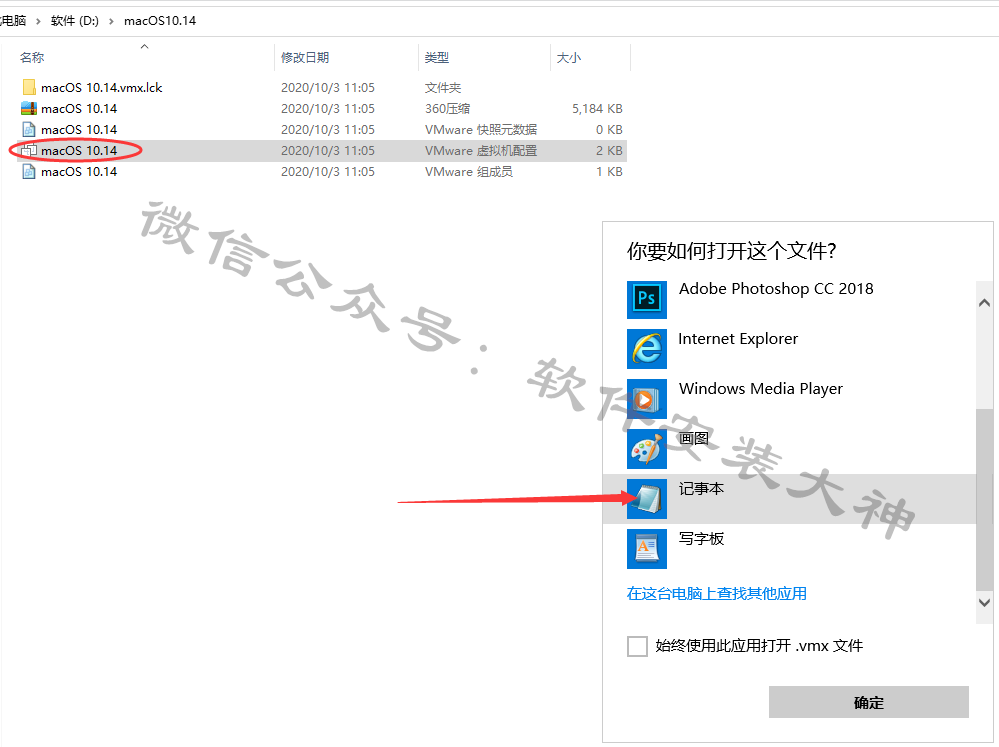The width and height of the screenshot is (999, 747).
Task: Choose Internet Explorer label in list
Action: 738,338
